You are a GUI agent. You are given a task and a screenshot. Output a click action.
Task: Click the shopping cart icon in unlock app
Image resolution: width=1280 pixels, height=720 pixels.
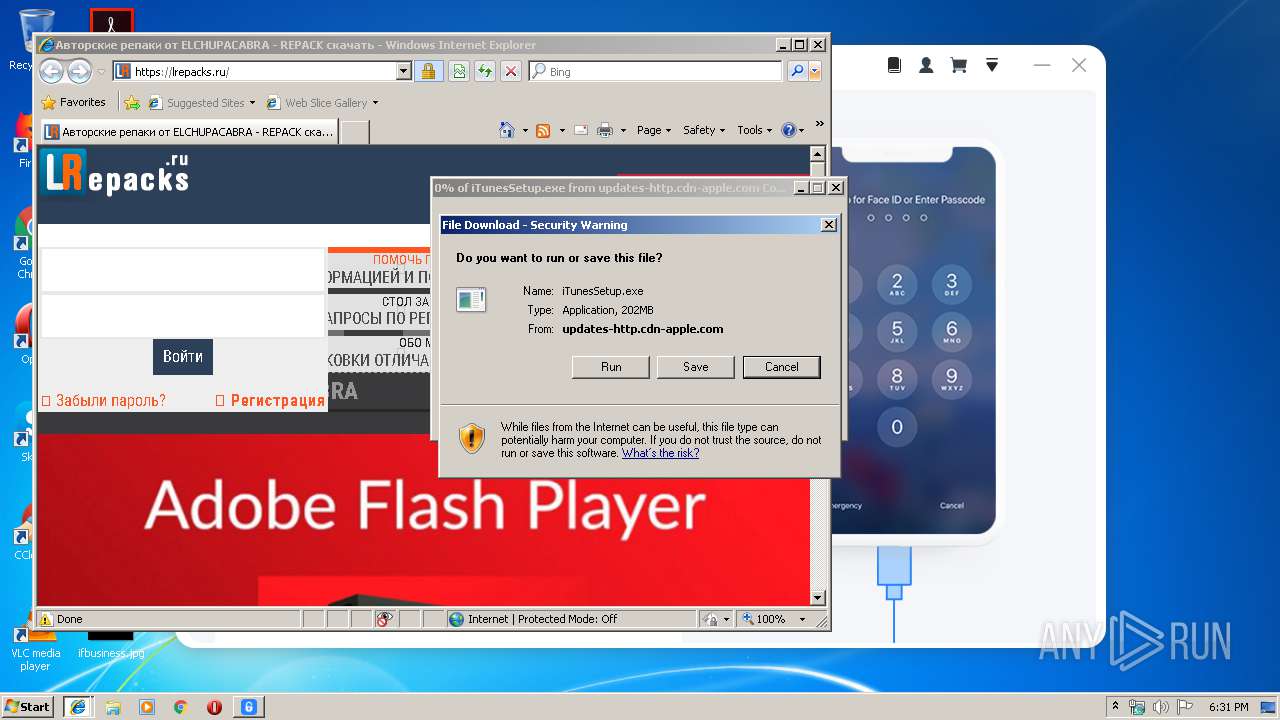[x=958, y=65]
